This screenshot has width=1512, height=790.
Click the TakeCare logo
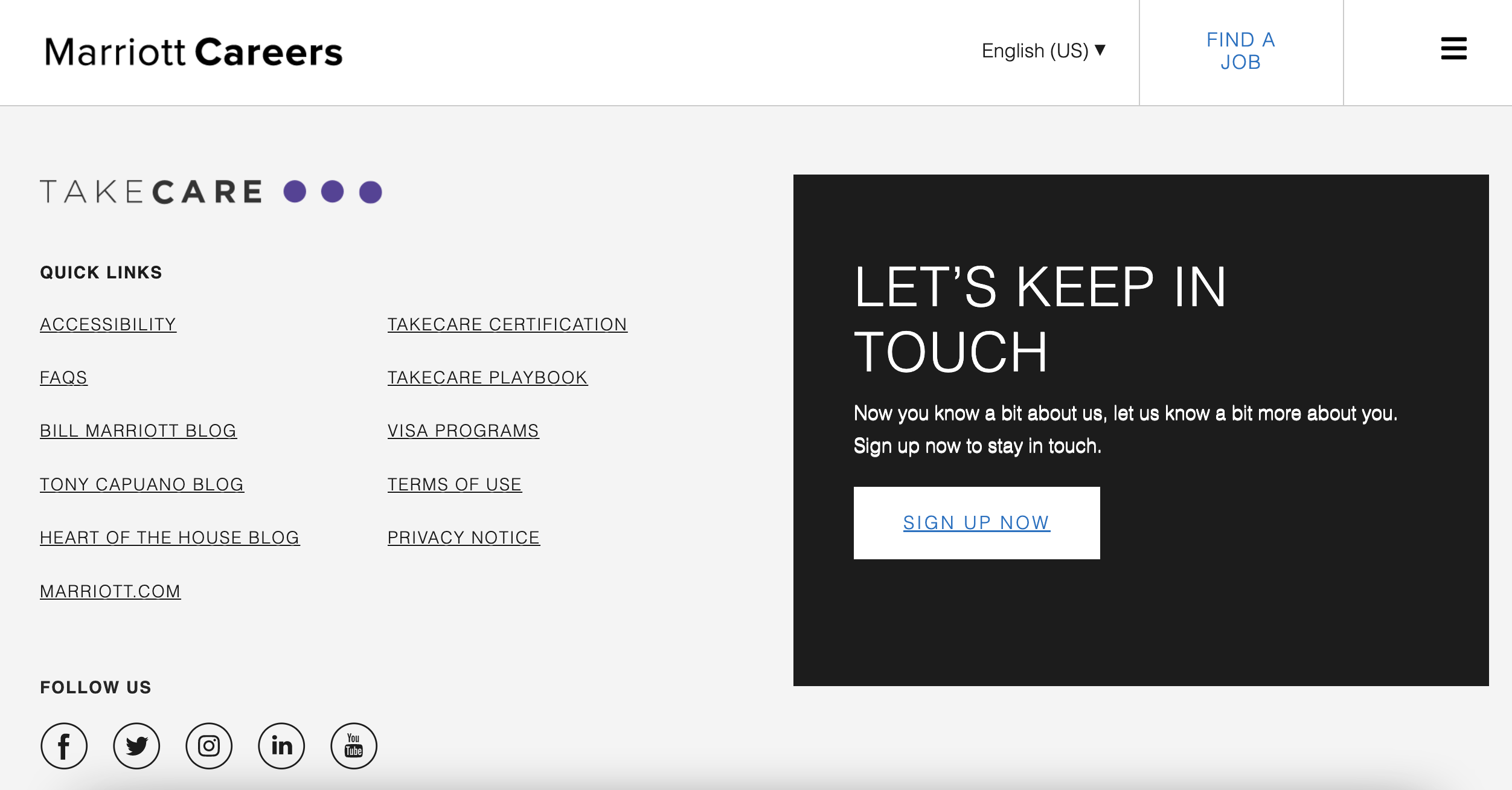(211, 192)
